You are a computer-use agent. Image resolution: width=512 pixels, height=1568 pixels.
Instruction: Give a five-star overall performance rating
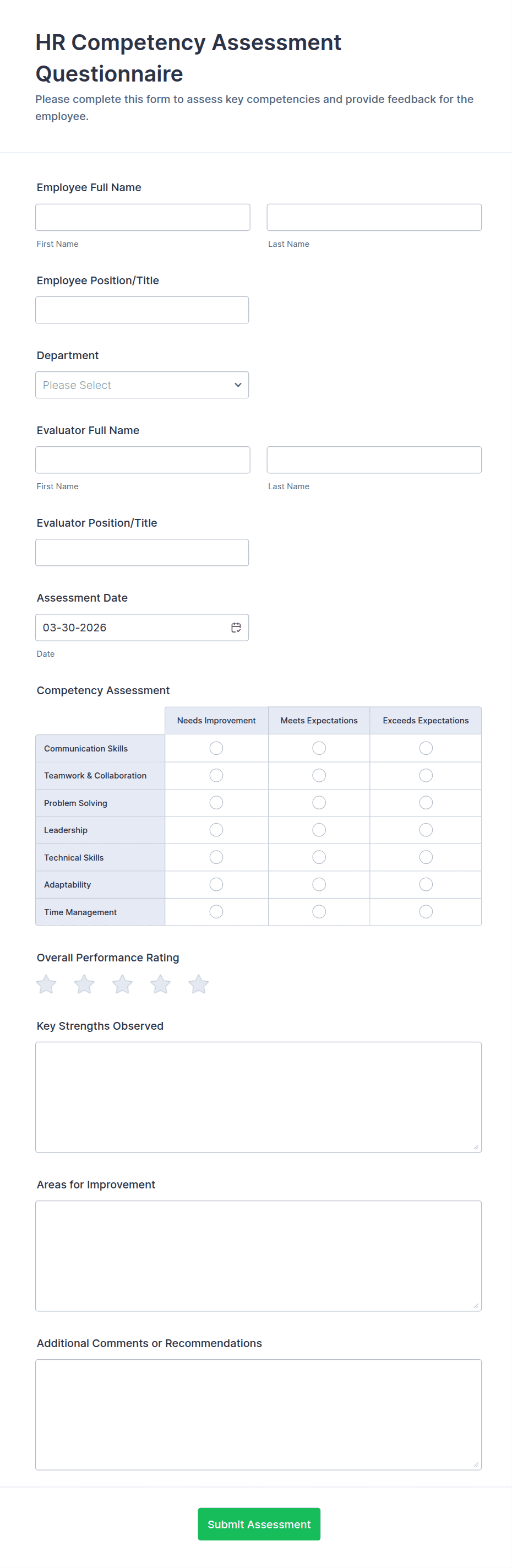point(199,984)
